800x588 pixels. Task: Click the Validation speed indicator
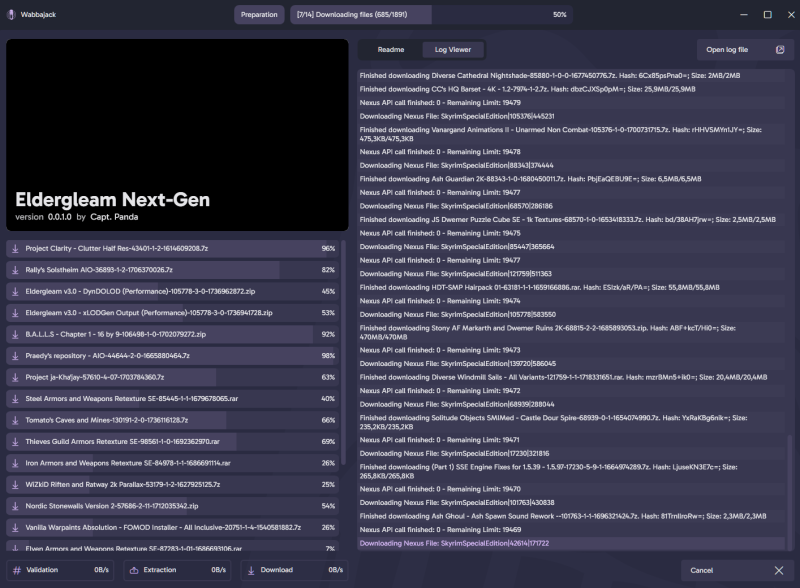pyautogui.click(x=60, y=570)
